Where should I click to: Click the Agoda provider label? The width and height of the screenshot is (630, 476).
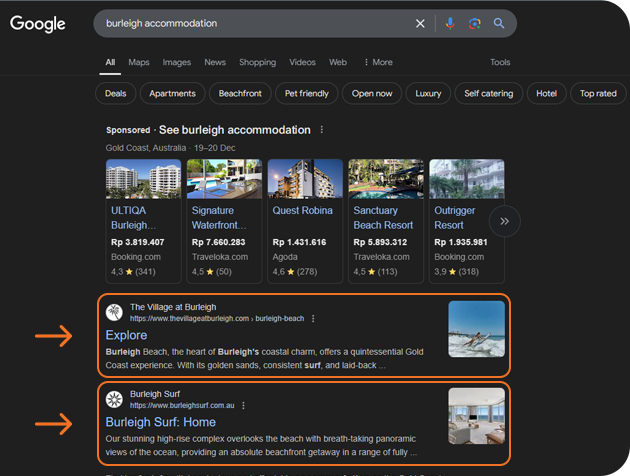tap(285, 257)
